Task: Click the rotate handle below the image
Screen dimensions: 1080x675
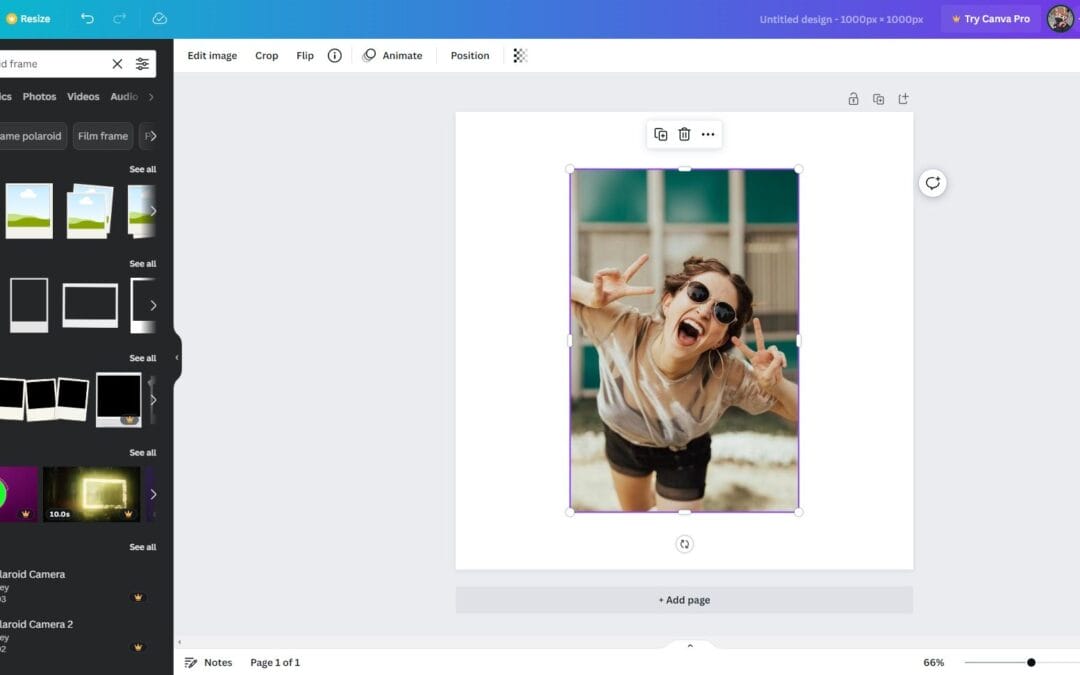Action: (684, 544)
